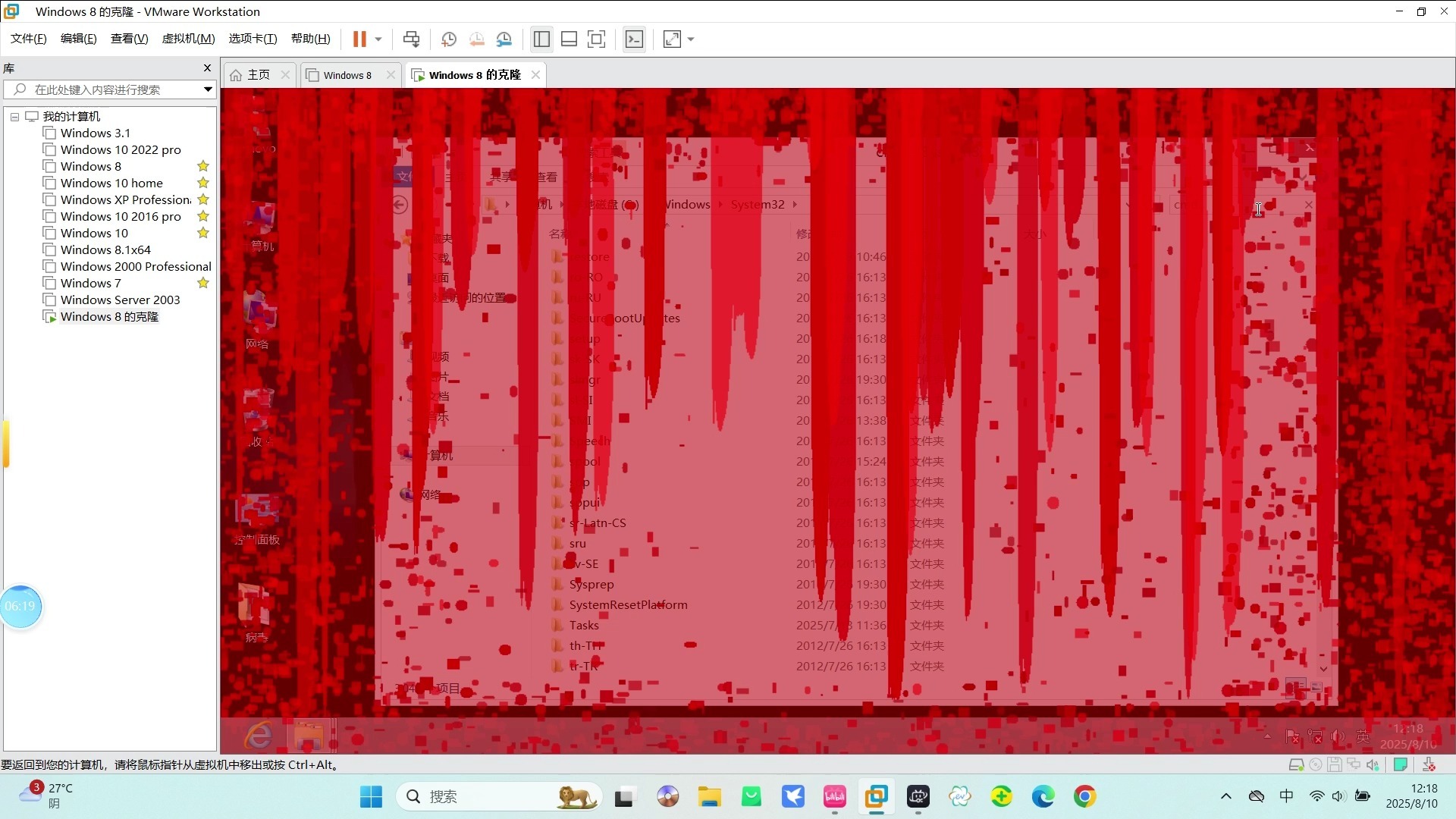1456x819 pixels.
Task: Open the 查看(V) menu
Action: 130,39
